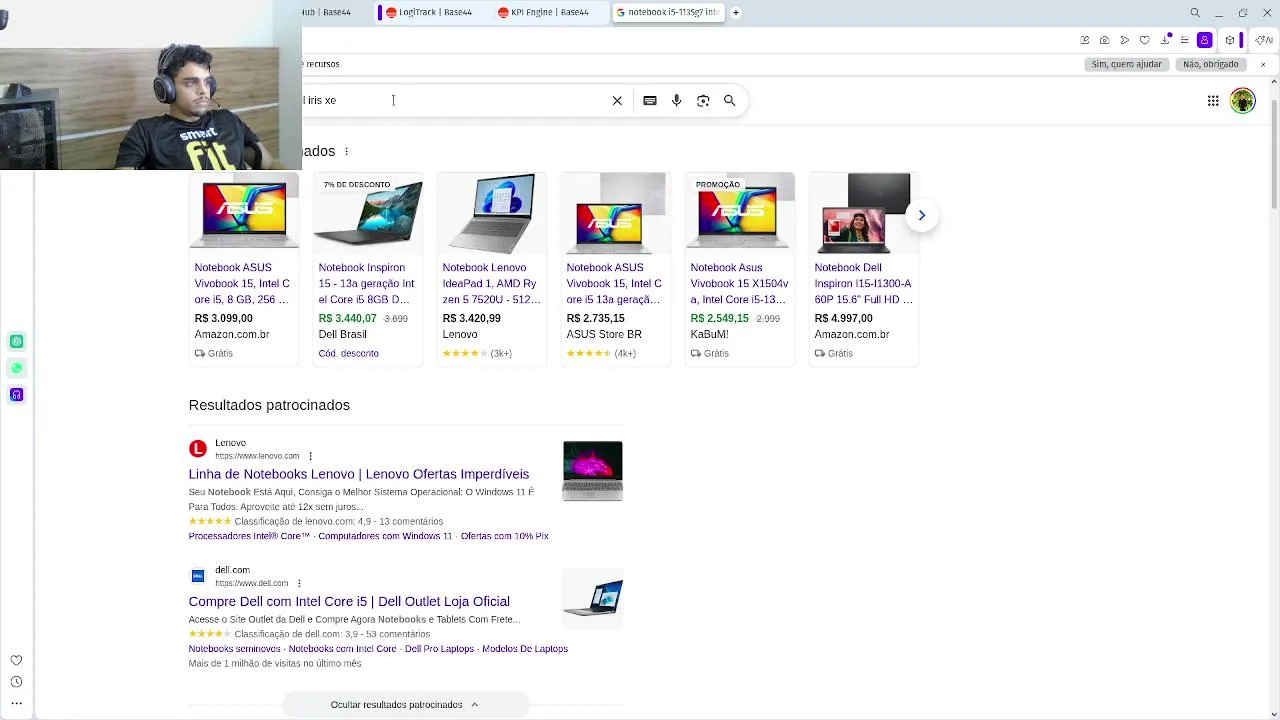Open ASUS Store BR Vivobook R$ 2.735,15 product

pyautogui.click(x=615, y=270)
